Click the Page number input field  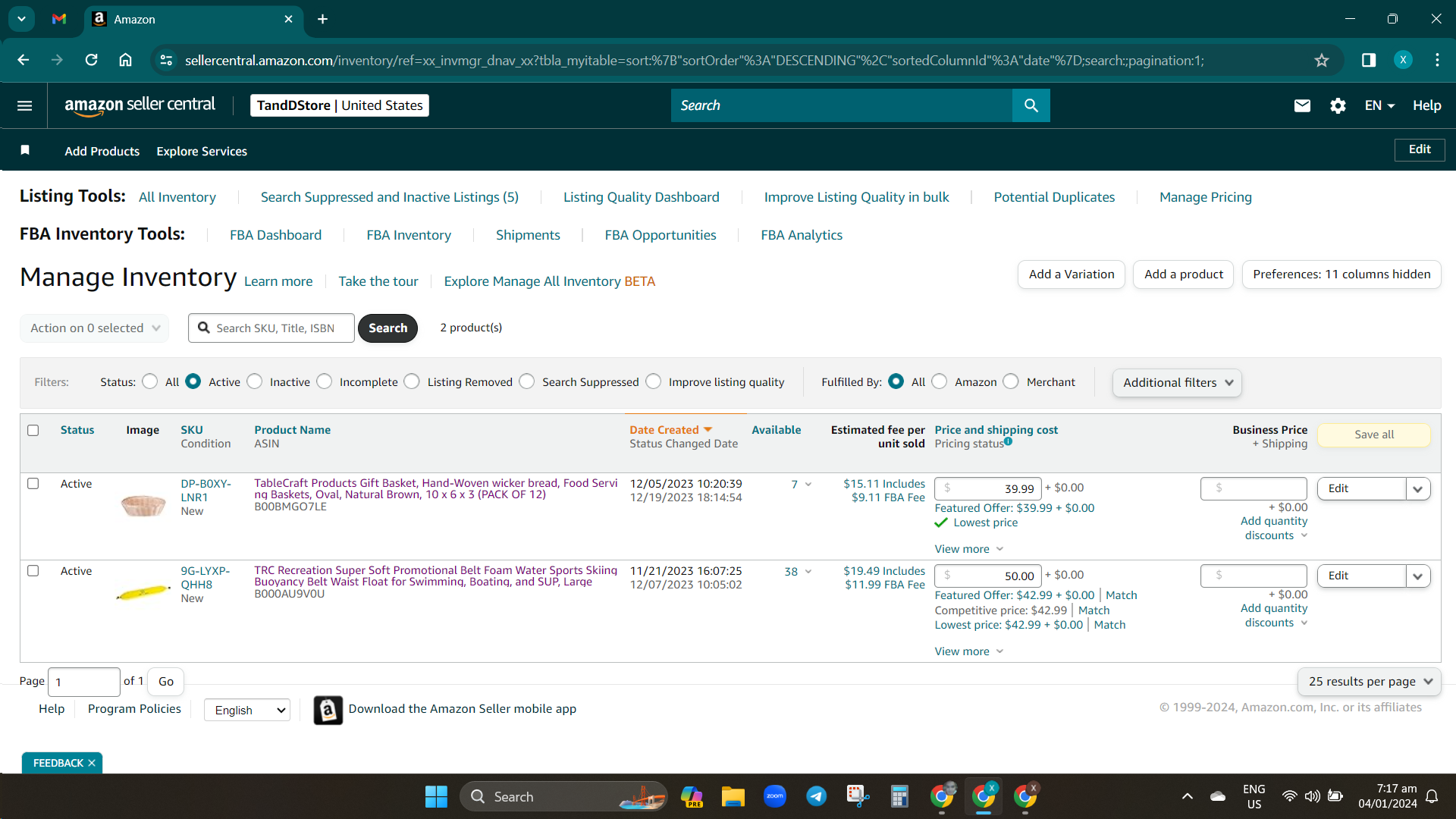coord(84,682)
